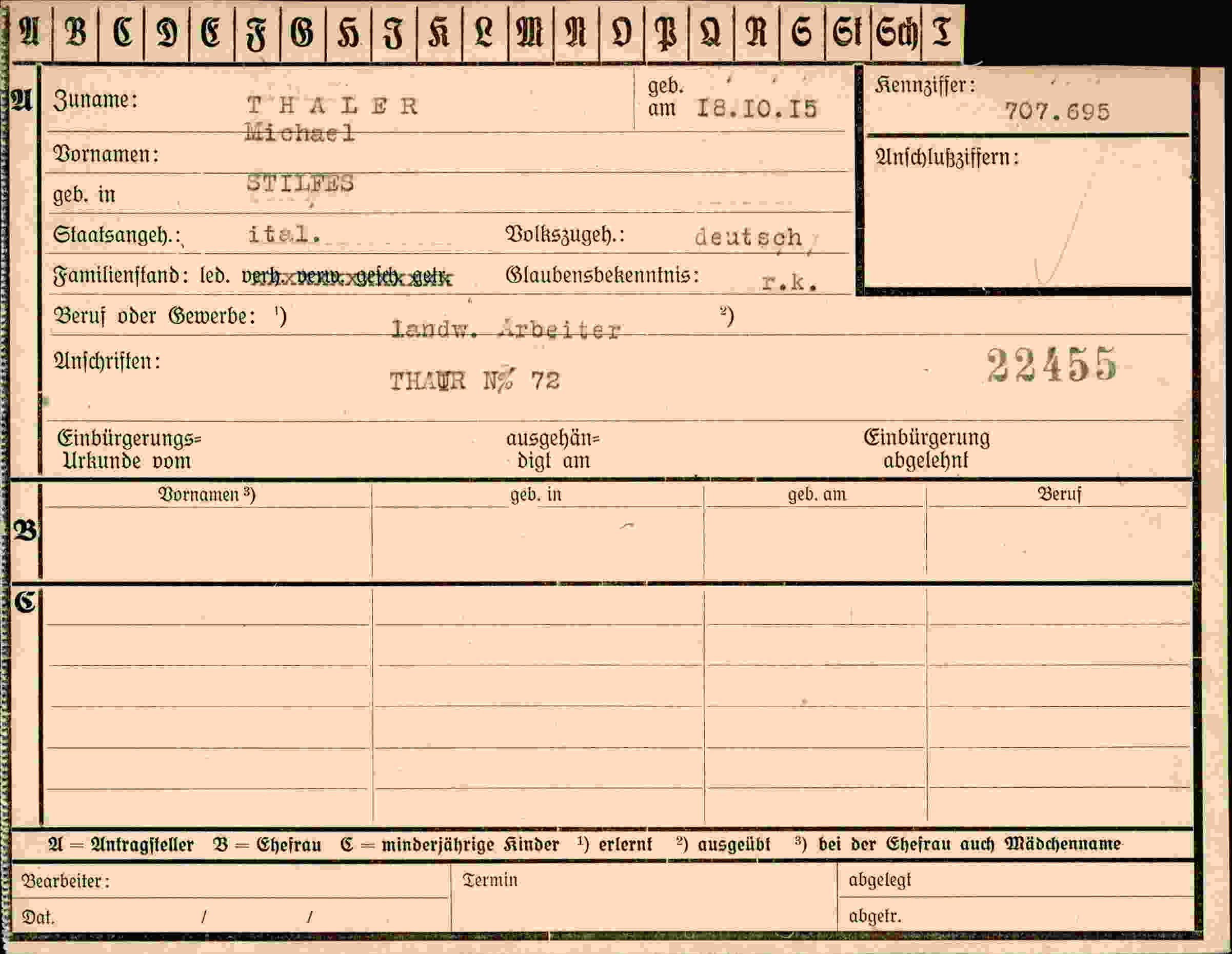The height and width of the screenshot is (954, 1232).
Task: Click the 'Dat.' field label
Action: click(x=38, y=918)
